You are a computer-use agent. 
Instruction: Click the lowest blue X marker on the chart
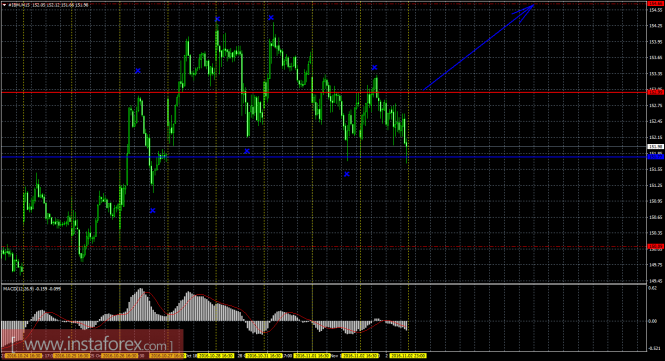(153, 210)
